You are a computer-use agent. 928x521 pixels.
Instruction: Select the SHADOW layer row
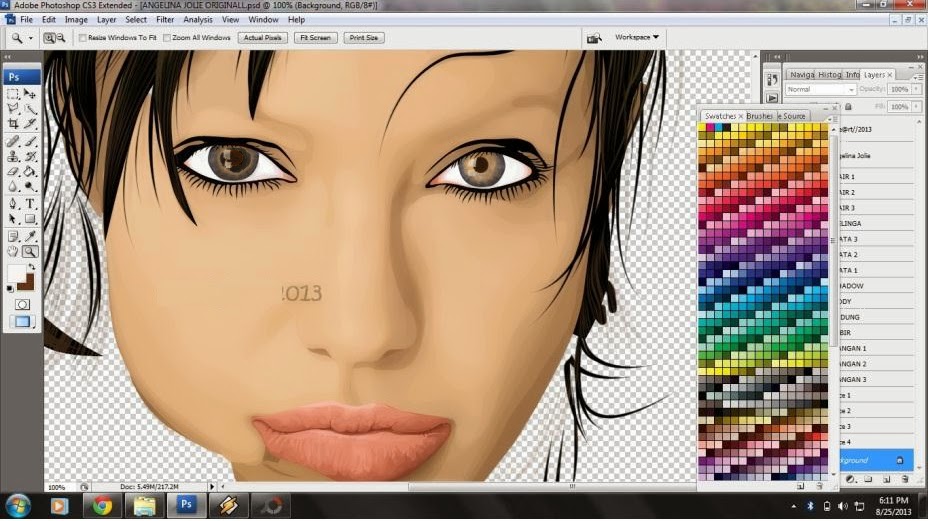point(876,286)
